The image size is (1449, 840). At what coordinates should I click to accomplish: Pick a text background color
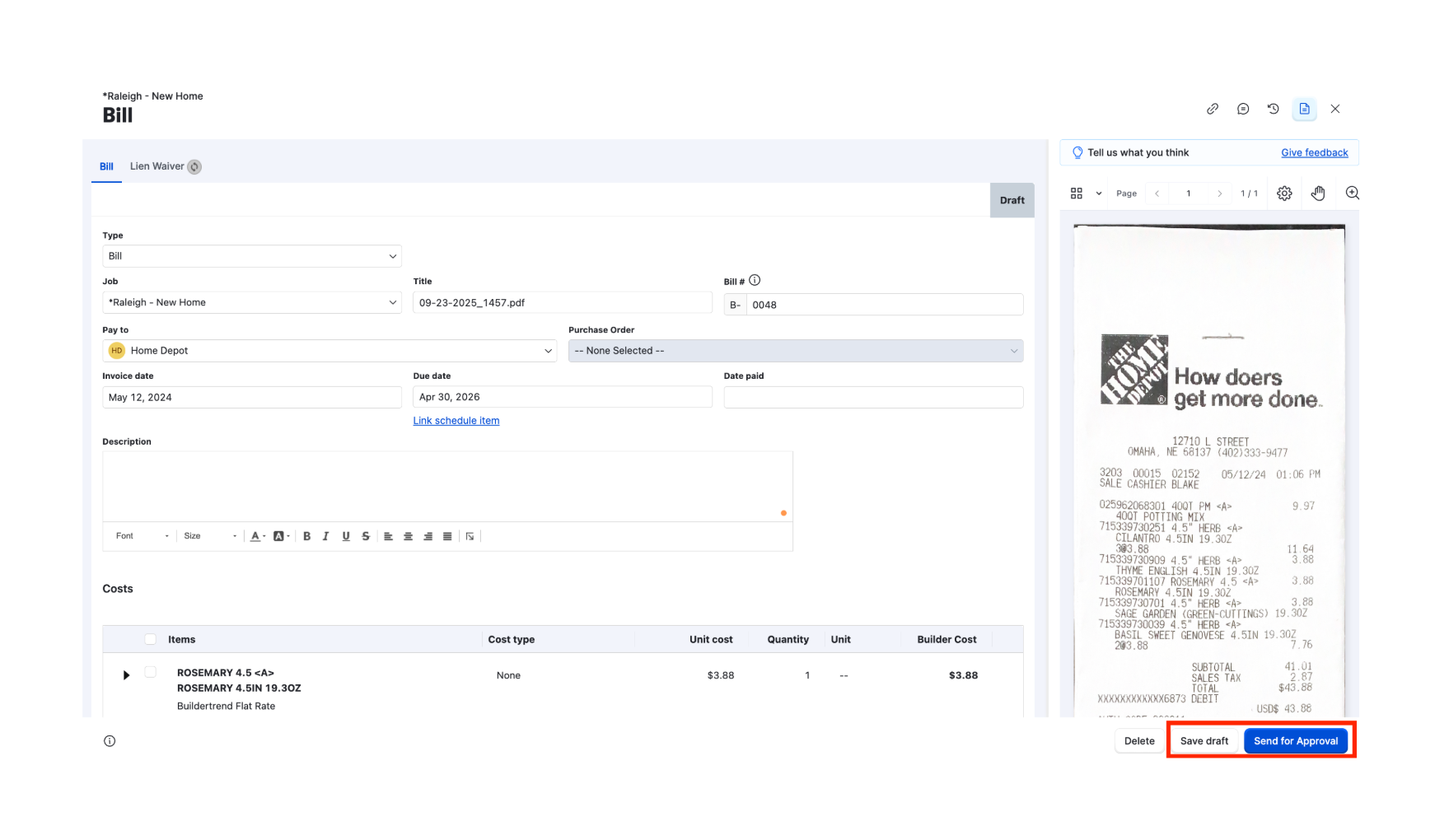click(x=281, y=536)
